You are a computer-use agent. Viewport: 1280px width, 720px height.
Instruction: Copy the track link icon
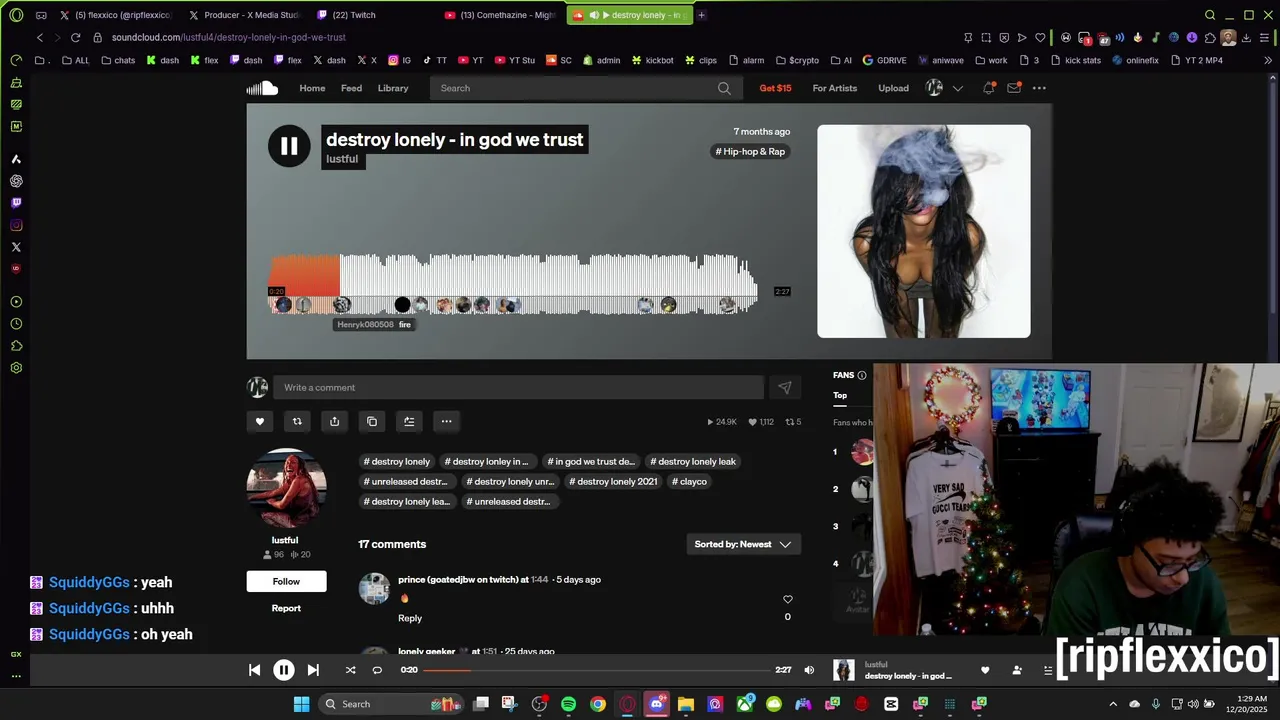click(x=372, y=421)
